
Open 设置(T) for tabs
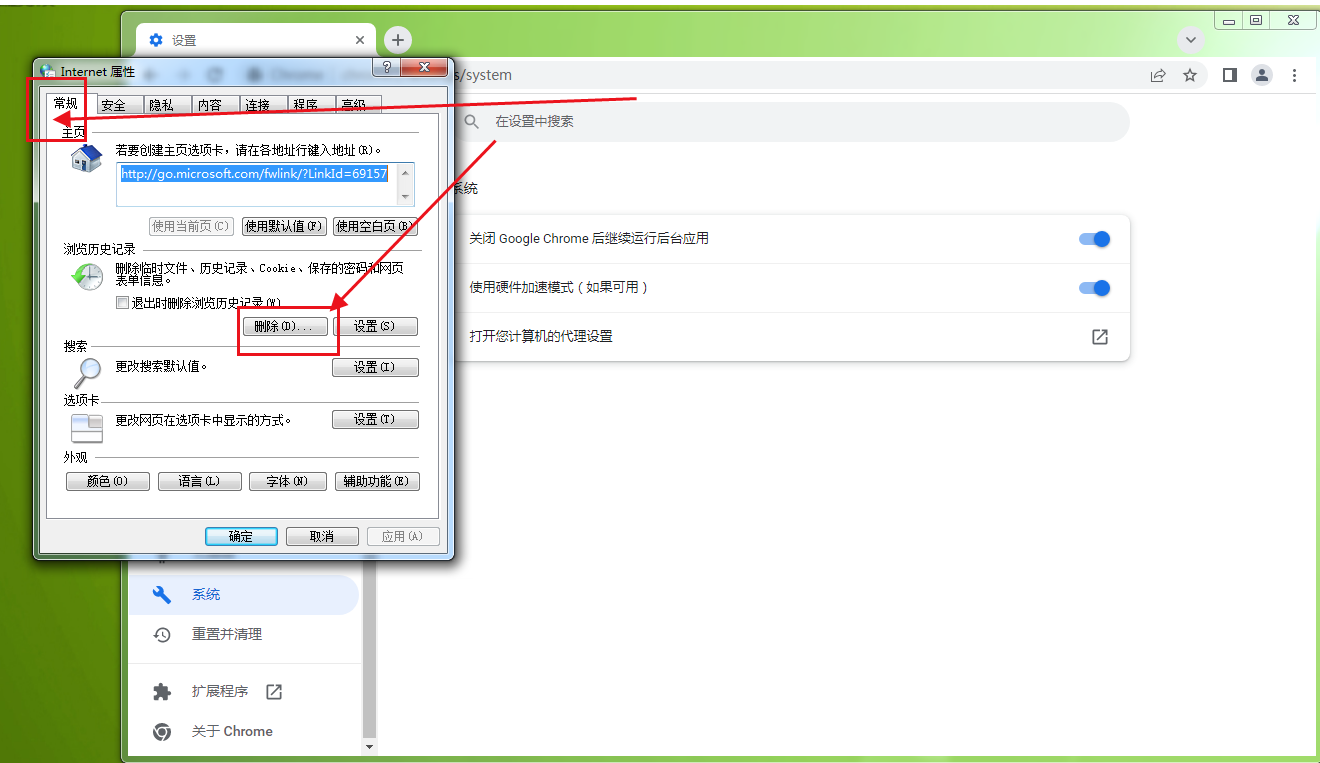click(375, 420)
